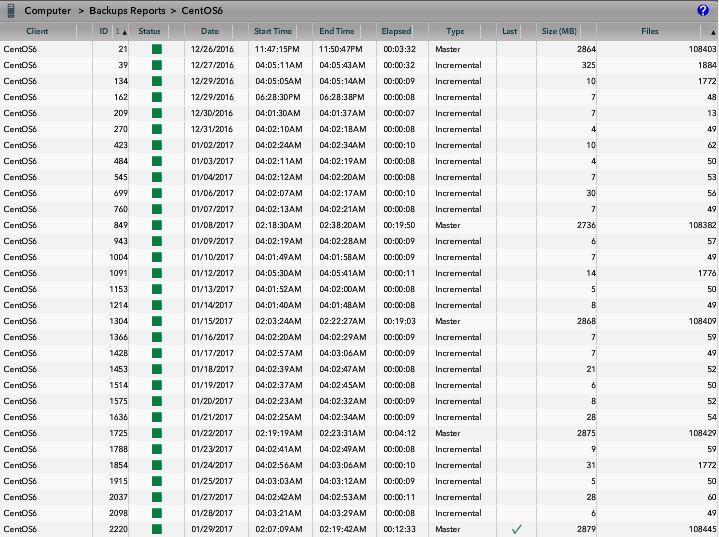
Task: Select date cell 01/29/2017
Action: [x=212, y=529]
